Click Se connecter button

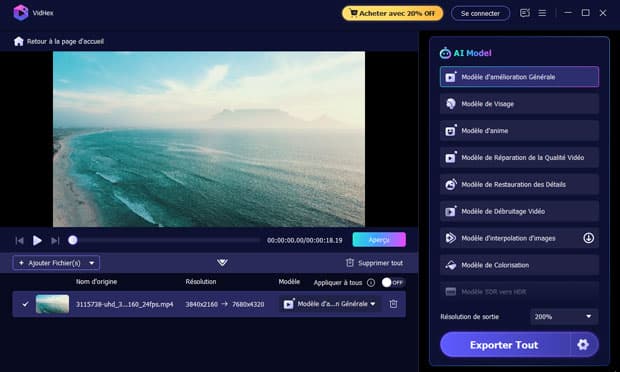coord(480,13)
